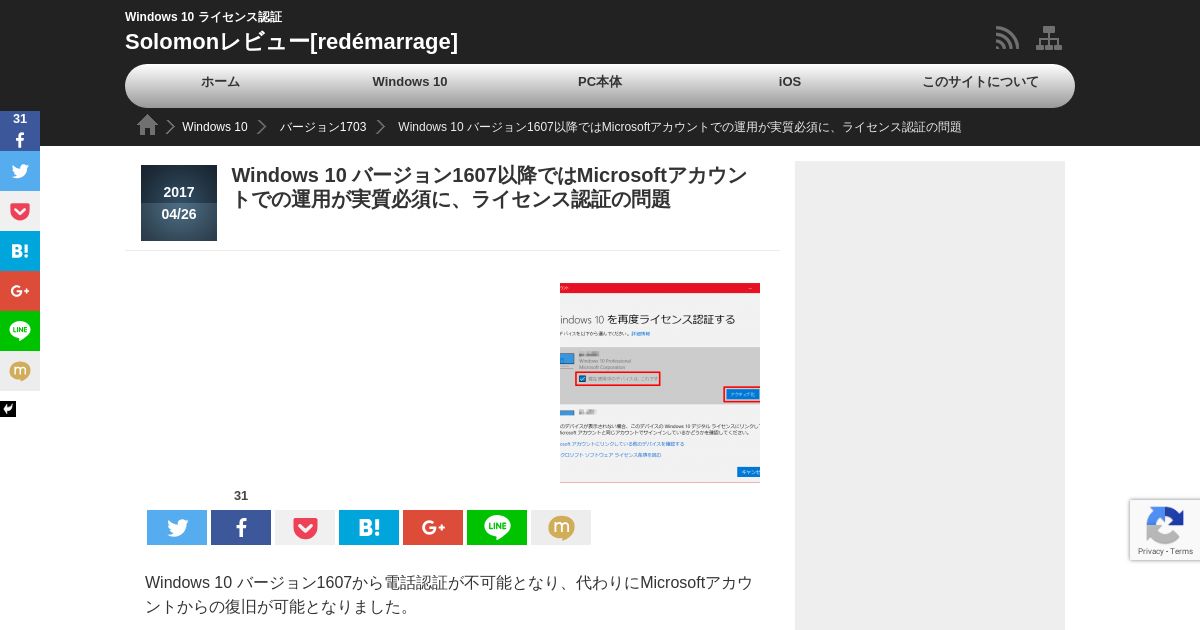Click Windows 10 ライセンス認証 header tagline
Viewport: 1200px width, 630px height.
pos(203,17)
